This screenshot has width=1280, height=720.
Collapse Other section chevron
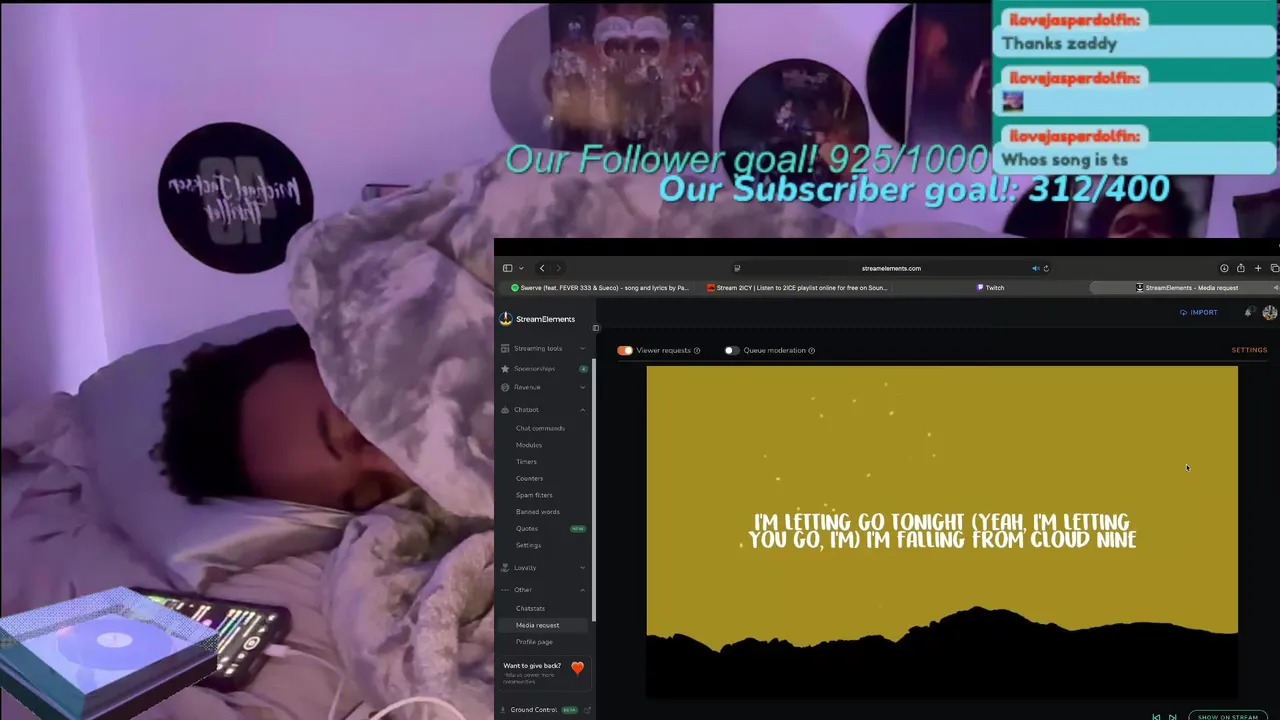[x=583, y=590]
